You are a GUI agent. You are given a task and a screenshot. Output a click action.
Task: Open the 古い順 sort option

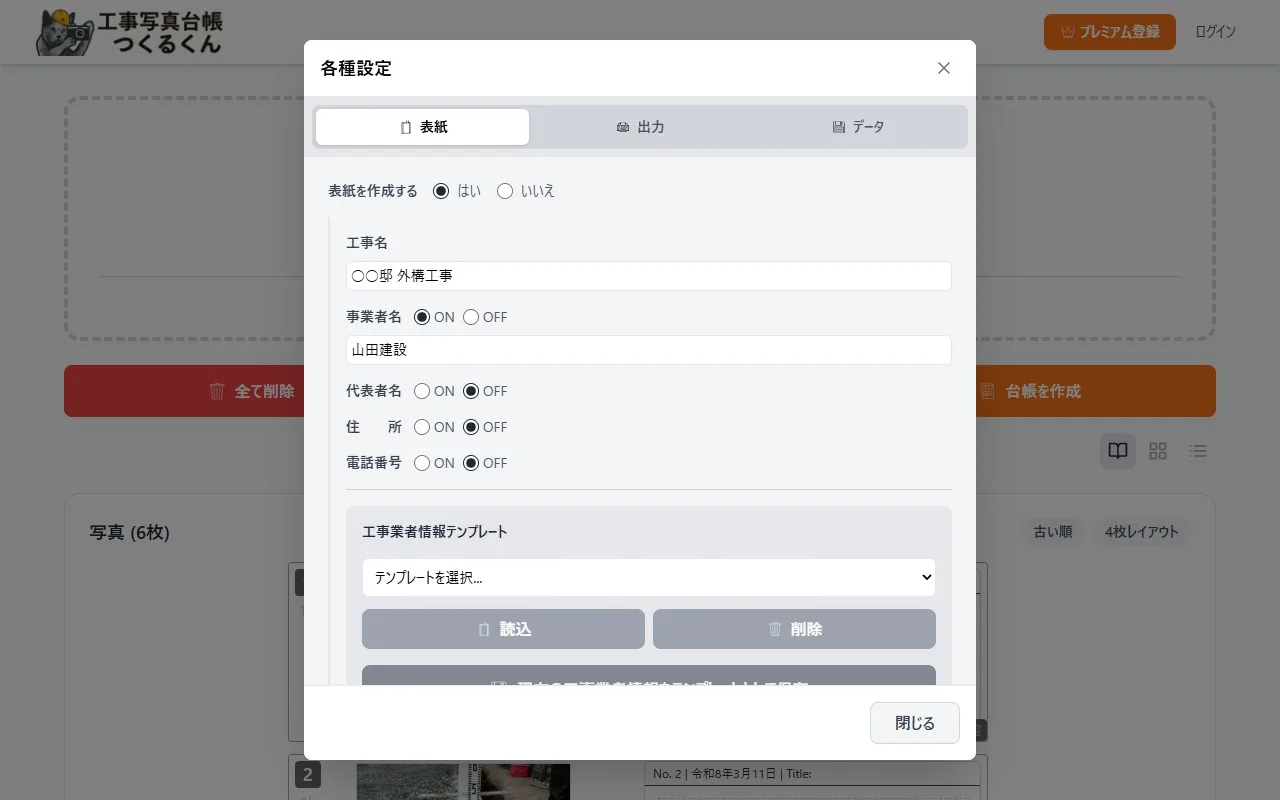(x=1053, y=532)
